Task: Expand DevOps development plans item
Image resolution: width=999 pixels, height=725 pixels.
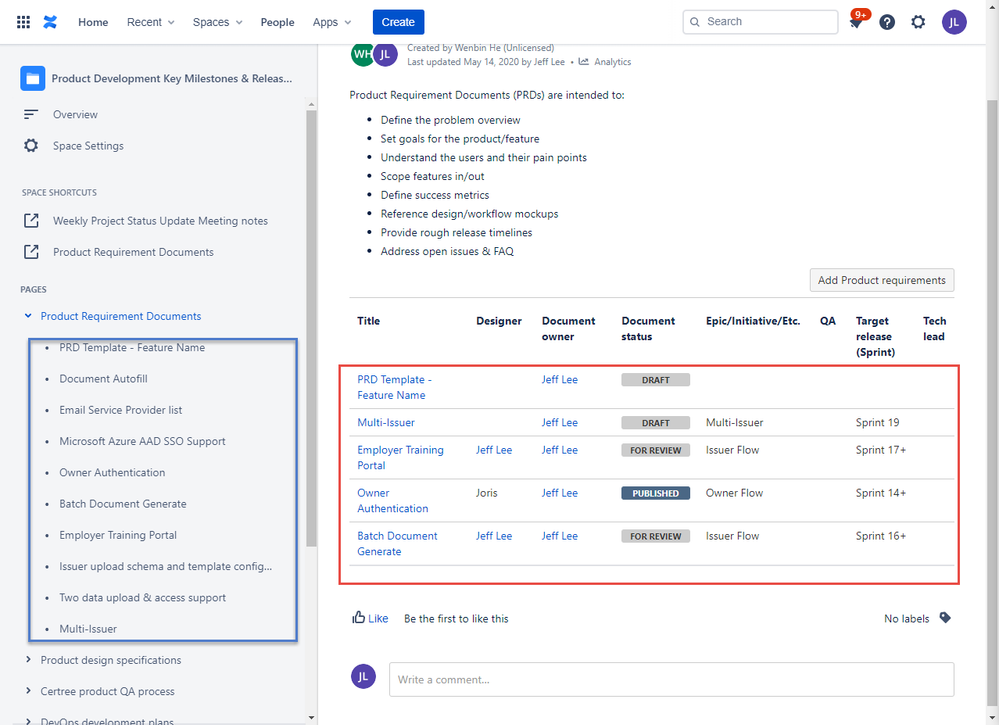Action: coord(28,721)
